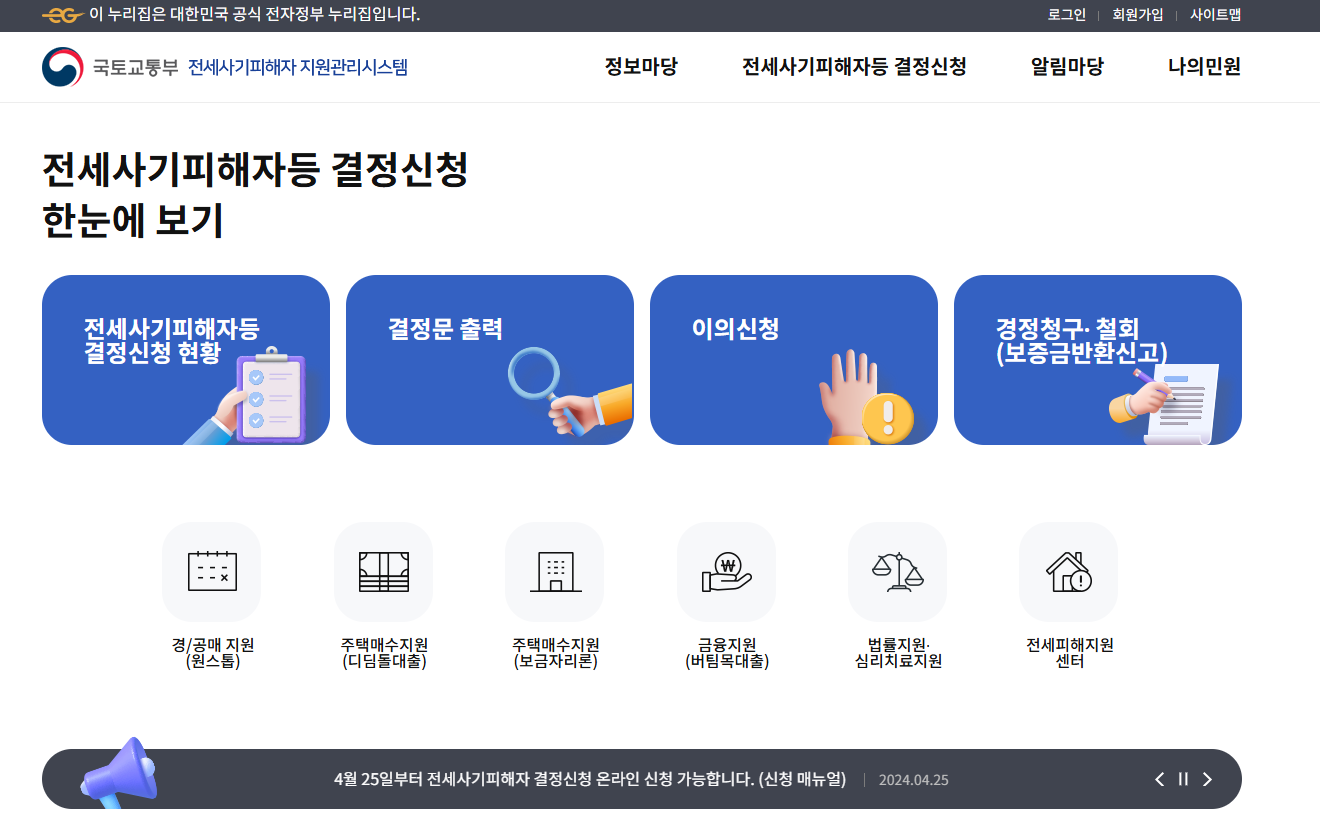Open 알림마당 menu

(x=1067, y=67)
